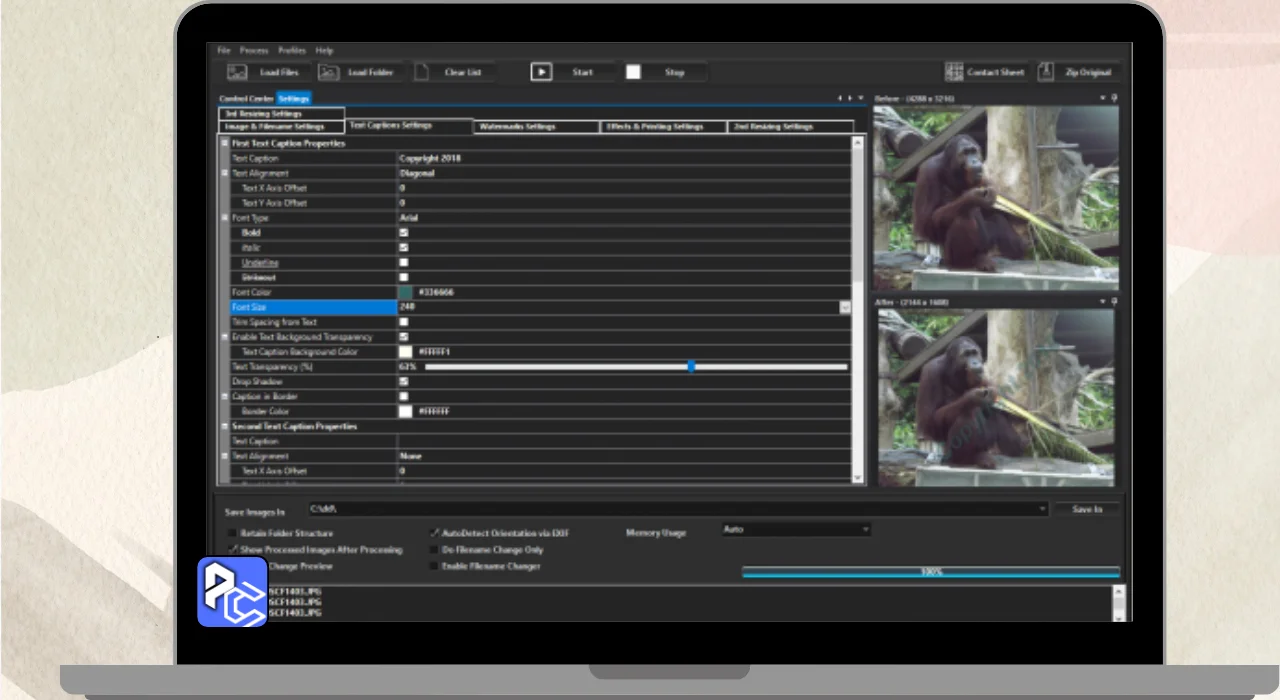
Task: Click the Font Color swatch
Action: click(x=405, y=293)
